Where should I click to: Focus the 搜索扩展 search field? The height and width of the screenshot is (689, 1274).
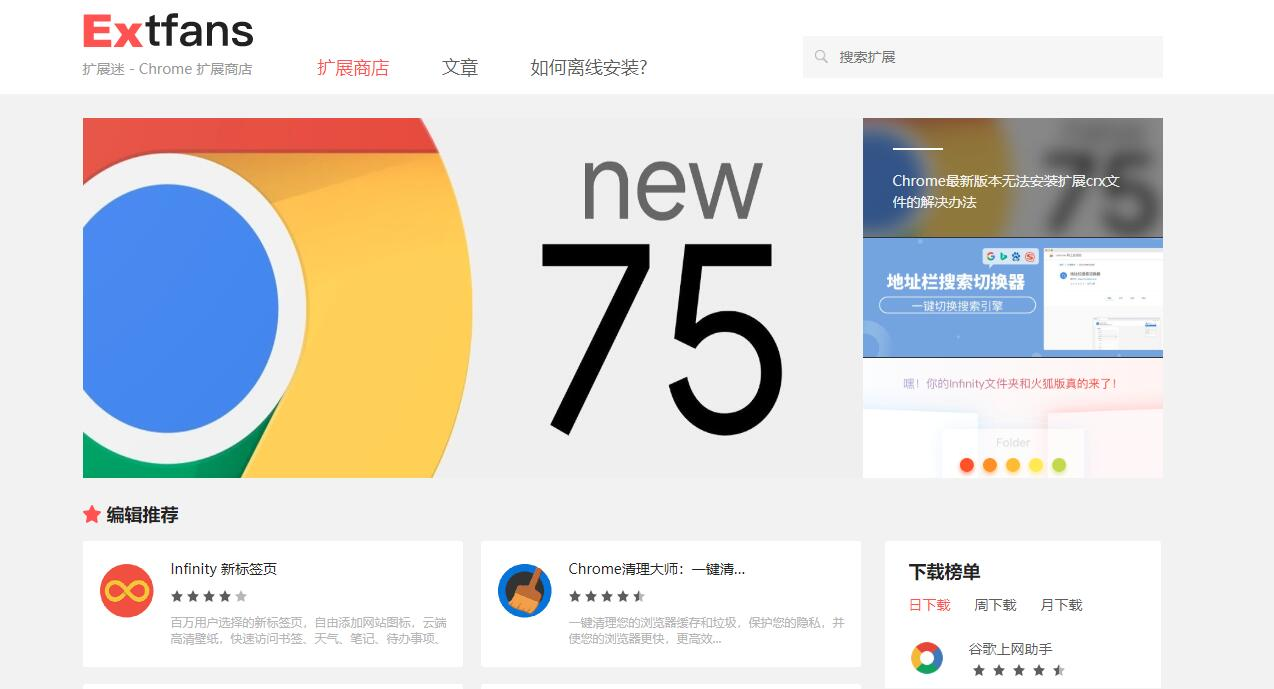(983, 57)
